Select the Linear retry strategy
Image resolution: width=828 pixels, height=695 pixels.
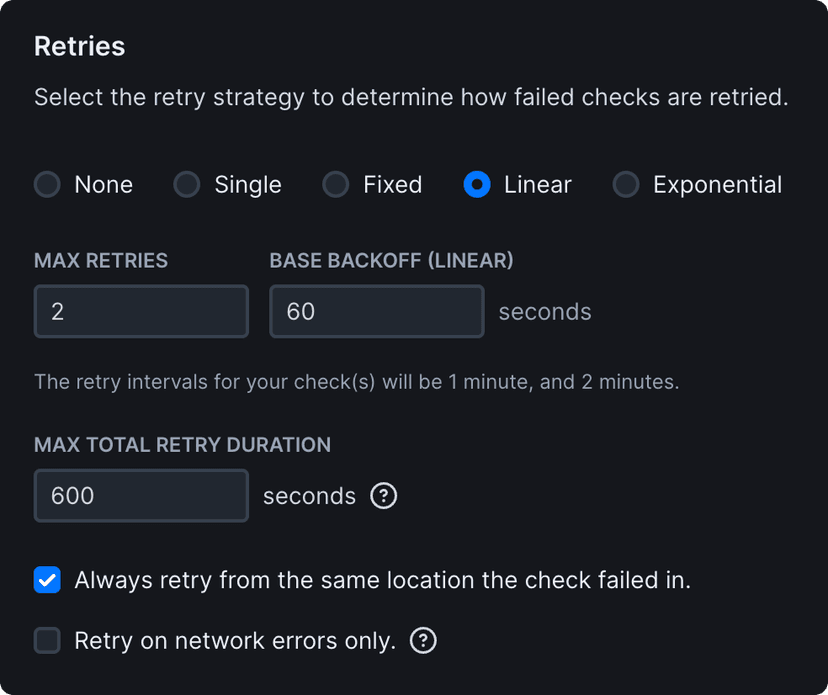pos(477,185)
